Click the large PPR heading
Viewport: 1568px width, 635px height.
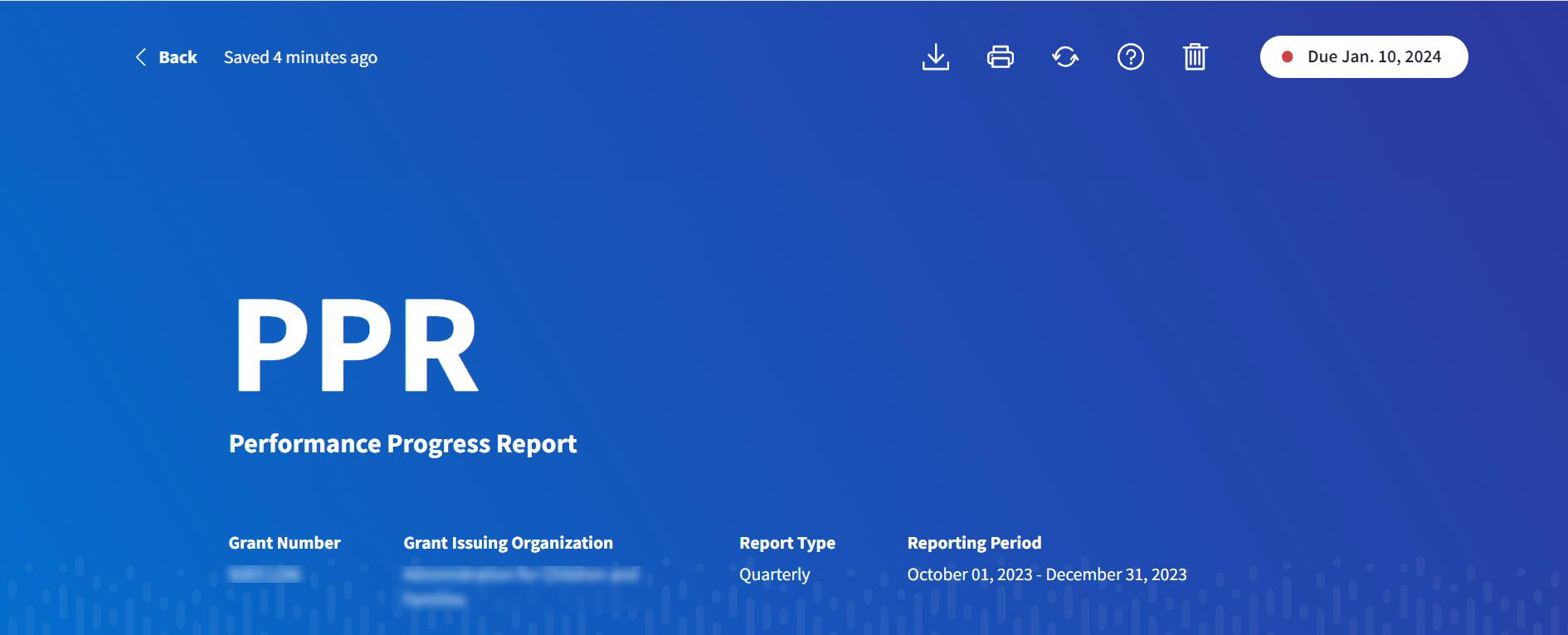tap(356, 344)
